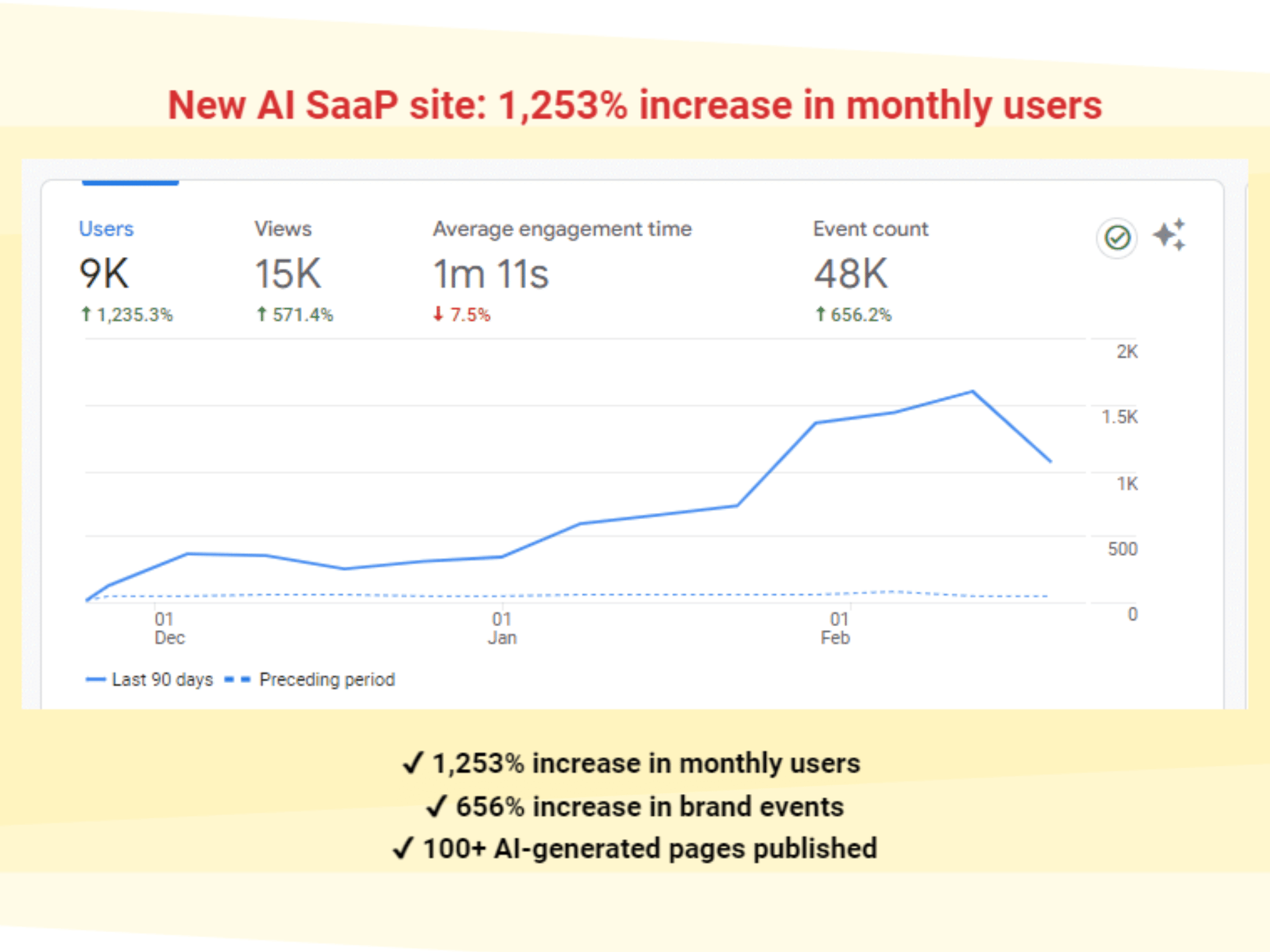Image resolution: width=1270 pixels, height=952 pixels.
Task: Click the 48K event count value
Action: [x=851, y=274]
